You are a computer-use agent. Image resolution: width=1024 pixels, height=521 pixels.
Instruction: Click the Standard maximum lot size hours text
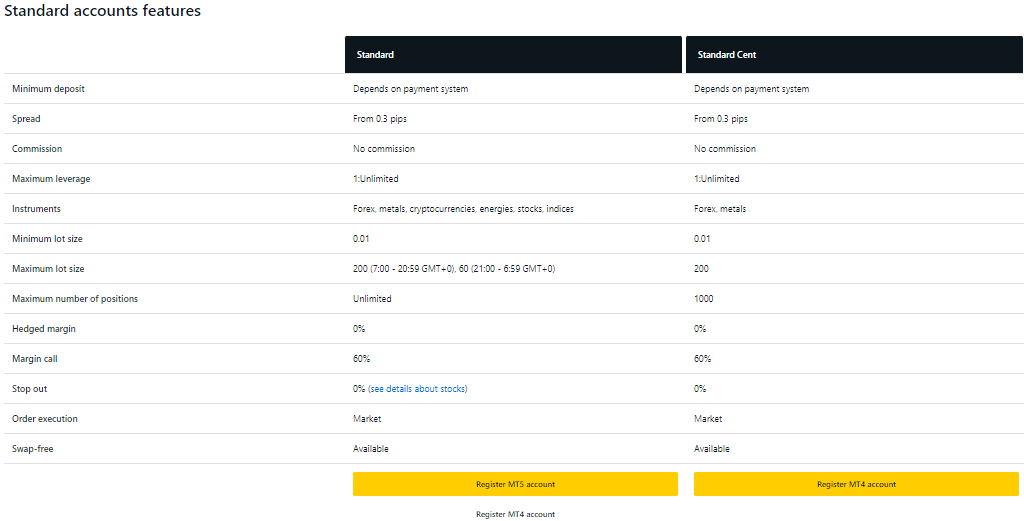[454, 269]
